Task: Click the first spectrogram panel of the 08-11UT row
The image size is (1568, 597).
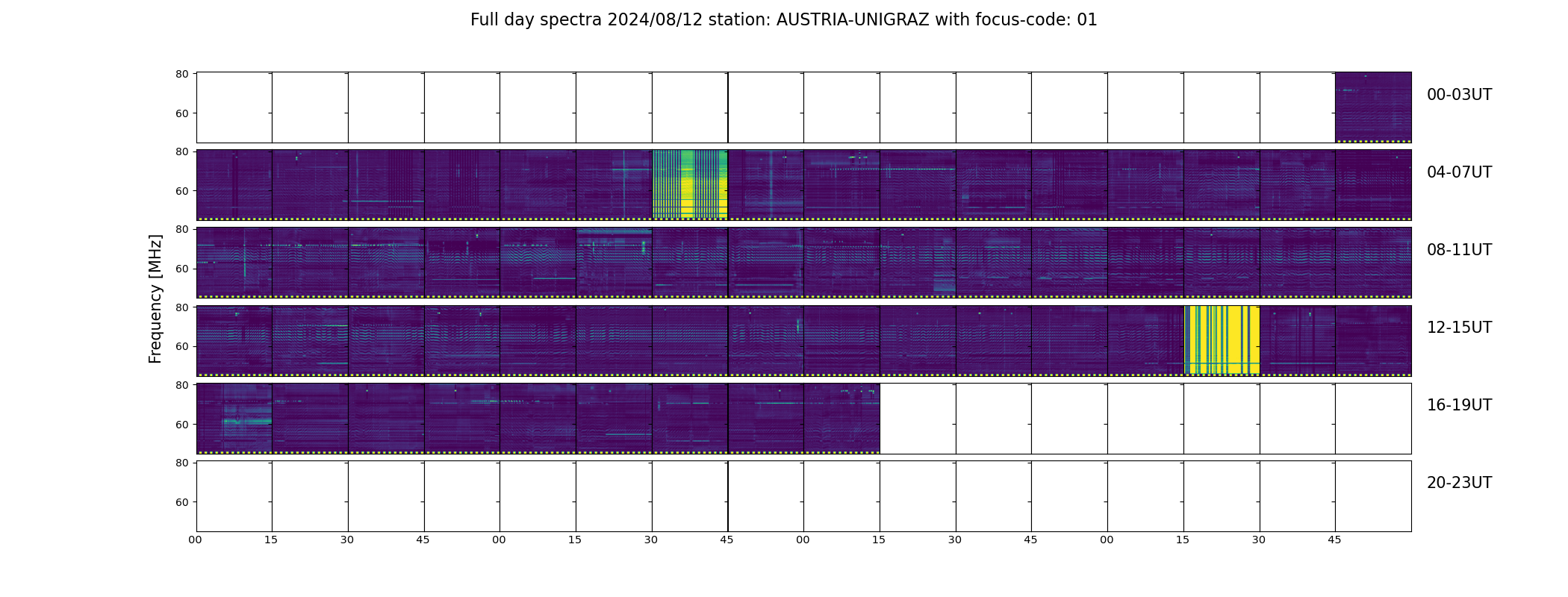Action: click(234, 263)
